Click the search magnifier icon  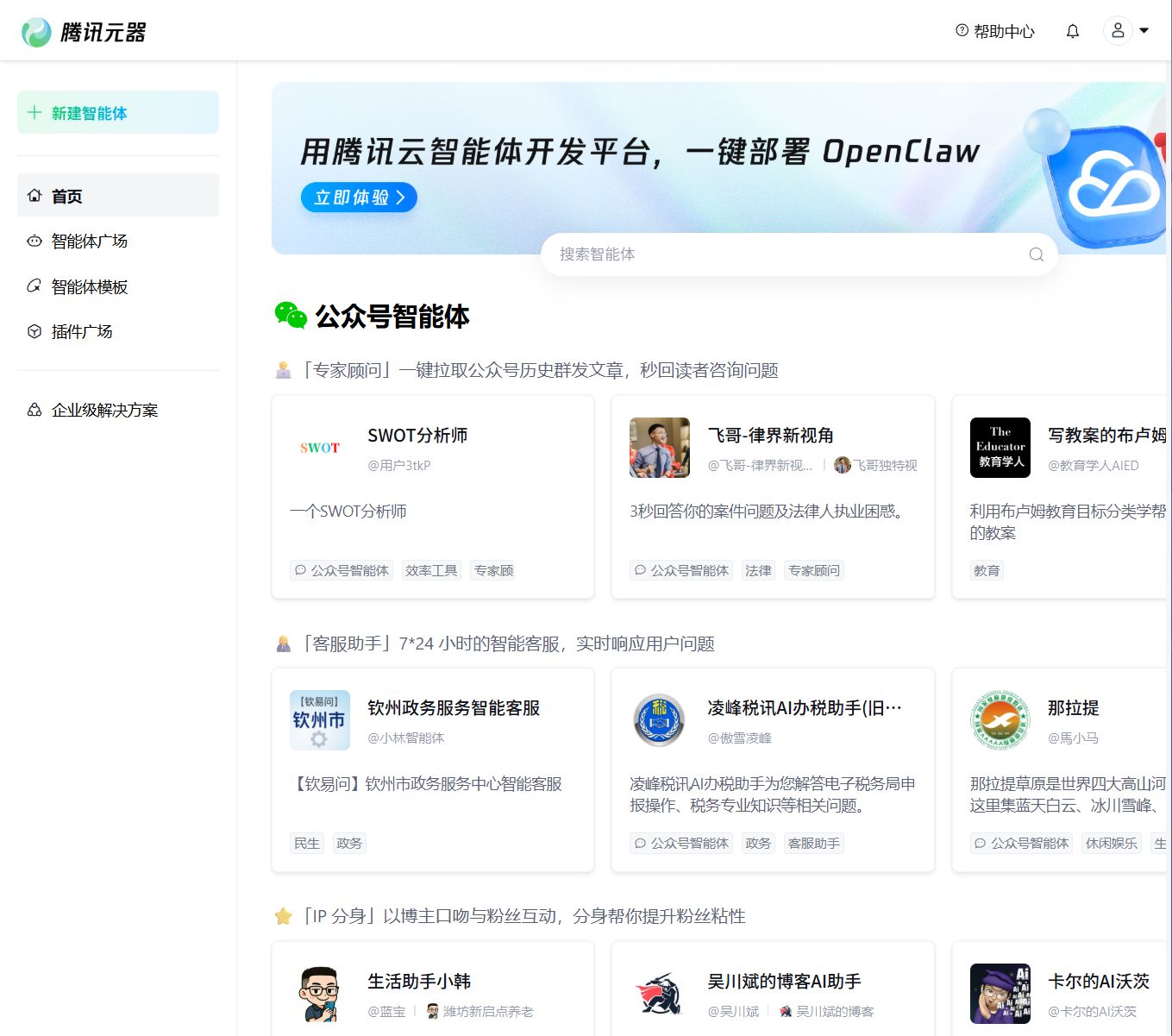click(1036, 254)
